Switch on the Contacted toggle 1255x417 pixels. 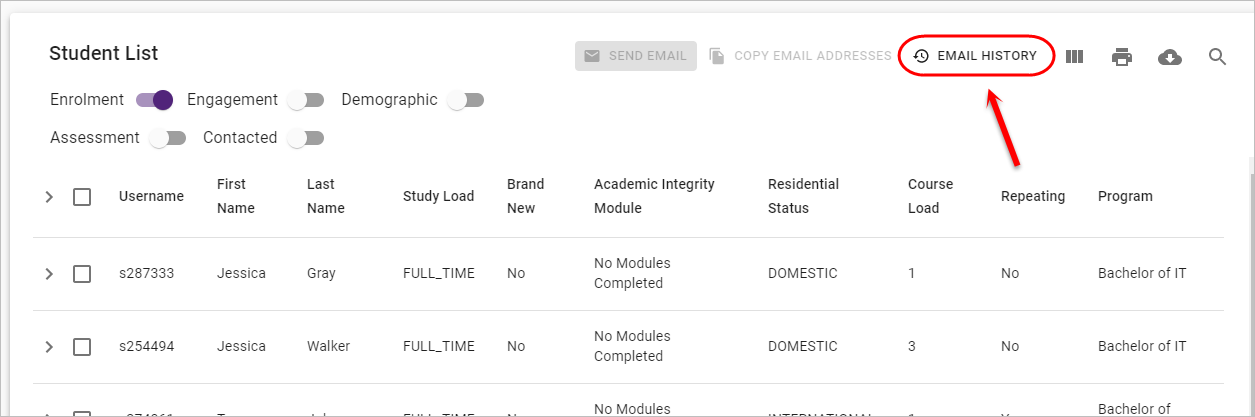click(x=305, y=138)
